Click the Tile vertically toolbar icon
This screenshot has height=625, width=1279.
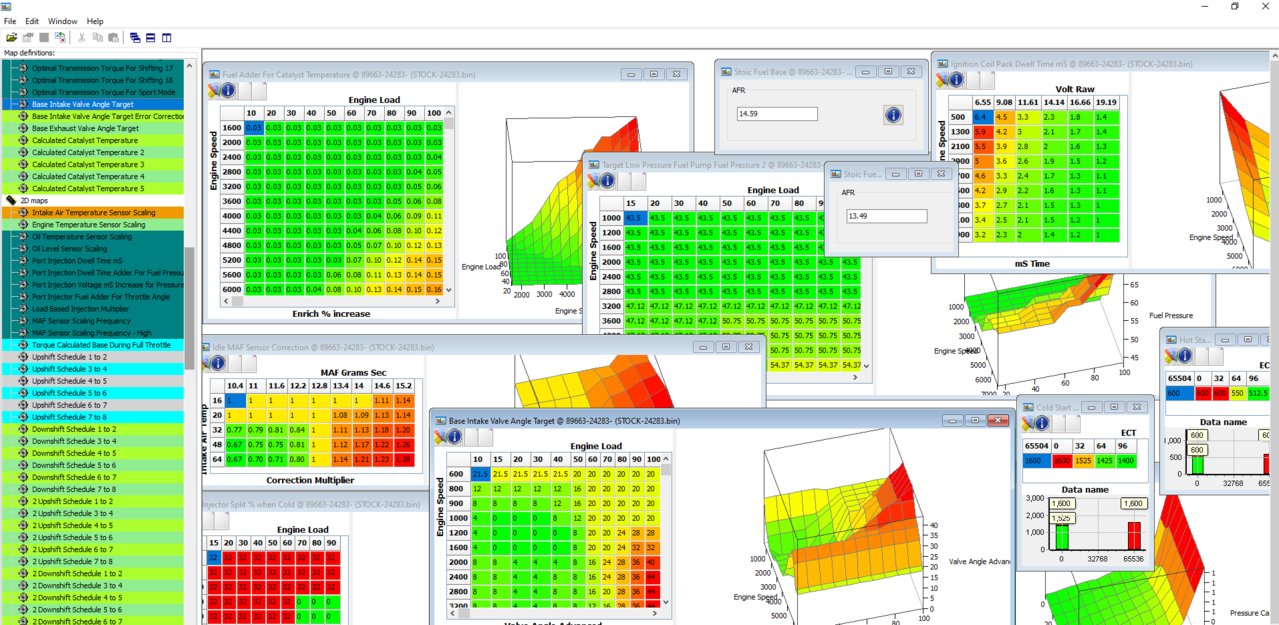167,37
